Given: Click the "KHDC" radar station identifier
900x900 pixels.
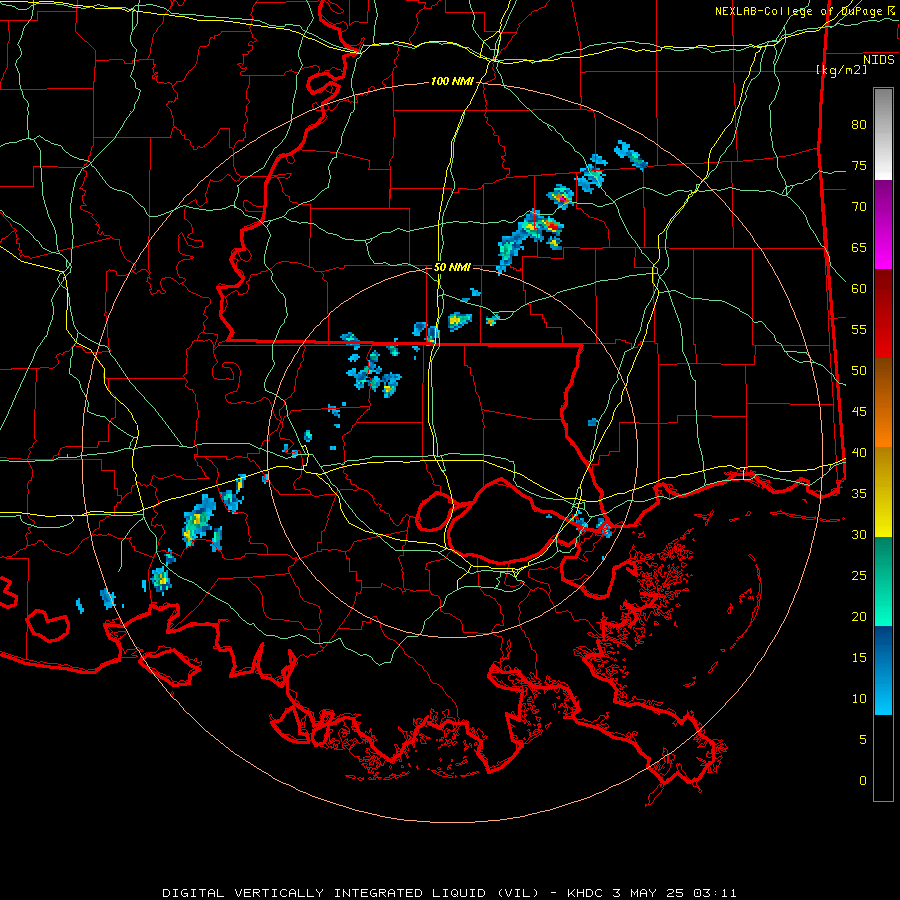Looking at the screenshot, I should (584, 893).
